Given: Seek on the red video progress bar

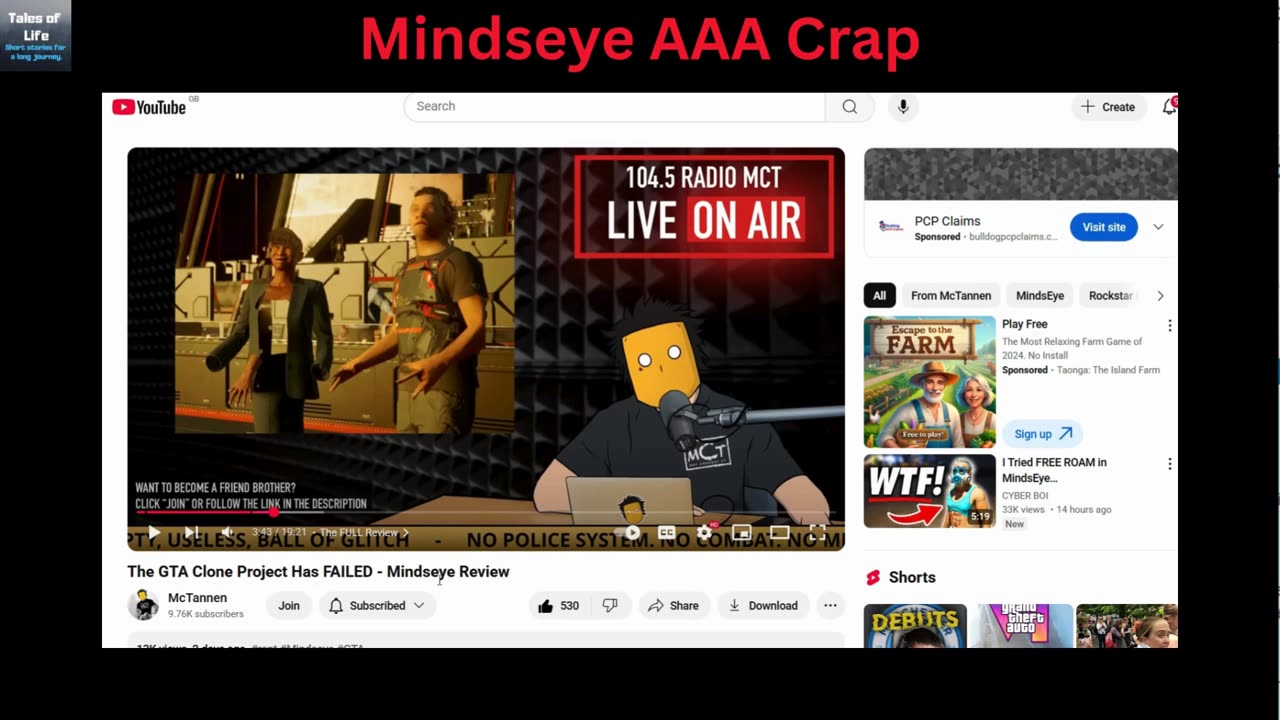Looking at the screenshot, I should pyautogui.click(x=485, y=512).
